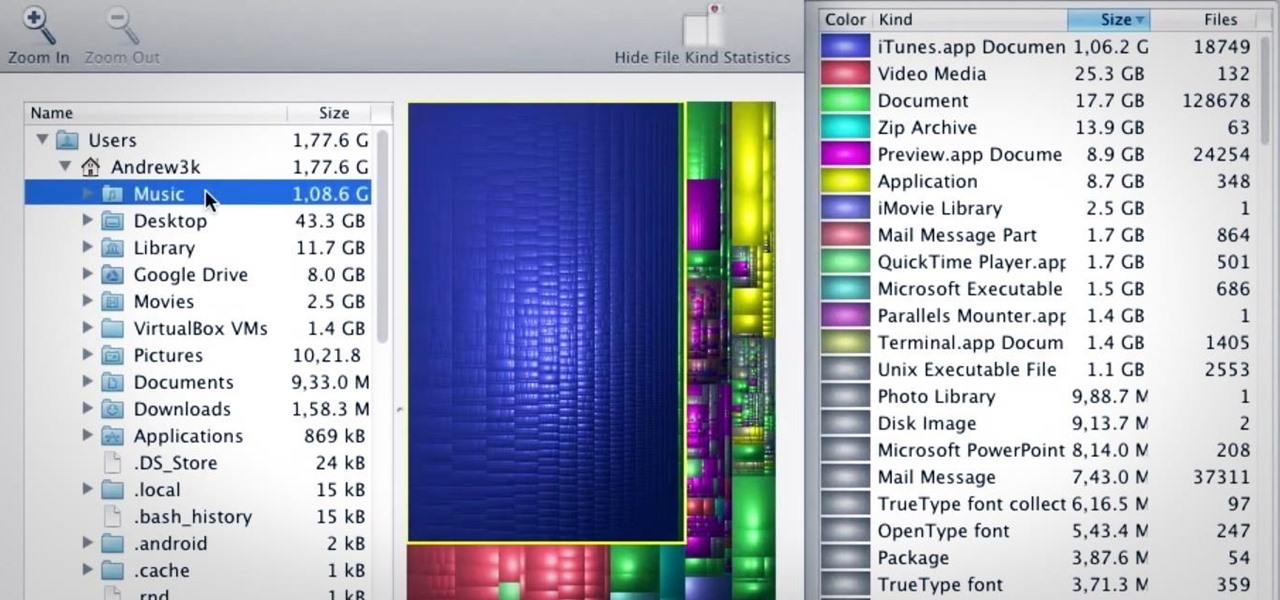
Task: Select the Applications folder icon
Action: click(x=113, y=436)
